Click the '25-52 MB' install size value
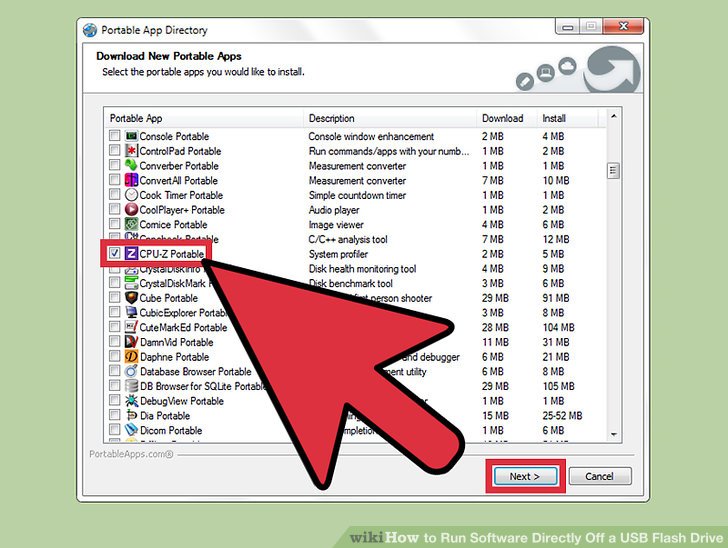728x548 pixels. coord(562,416)
